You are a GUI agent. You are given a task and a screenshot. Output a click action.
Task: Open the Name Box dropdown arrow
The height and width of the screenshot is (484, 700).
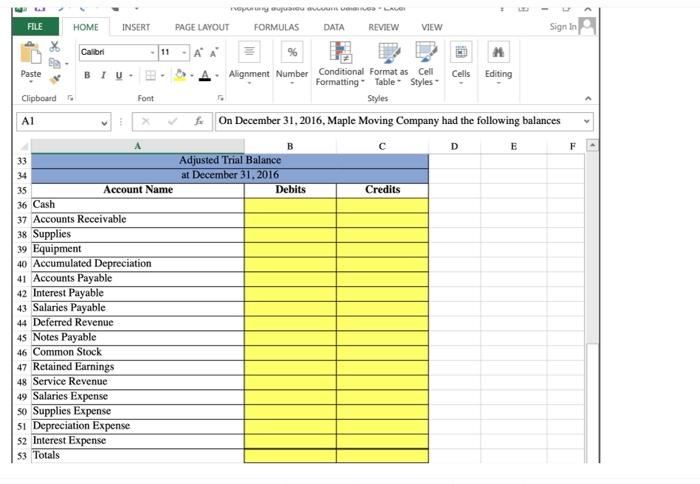[104, 122]
